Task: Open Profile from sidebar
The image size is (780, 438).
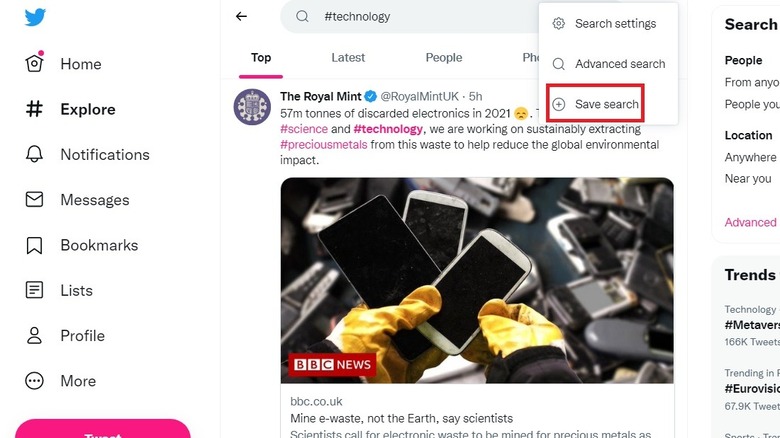Action: [x=81, y=336]
